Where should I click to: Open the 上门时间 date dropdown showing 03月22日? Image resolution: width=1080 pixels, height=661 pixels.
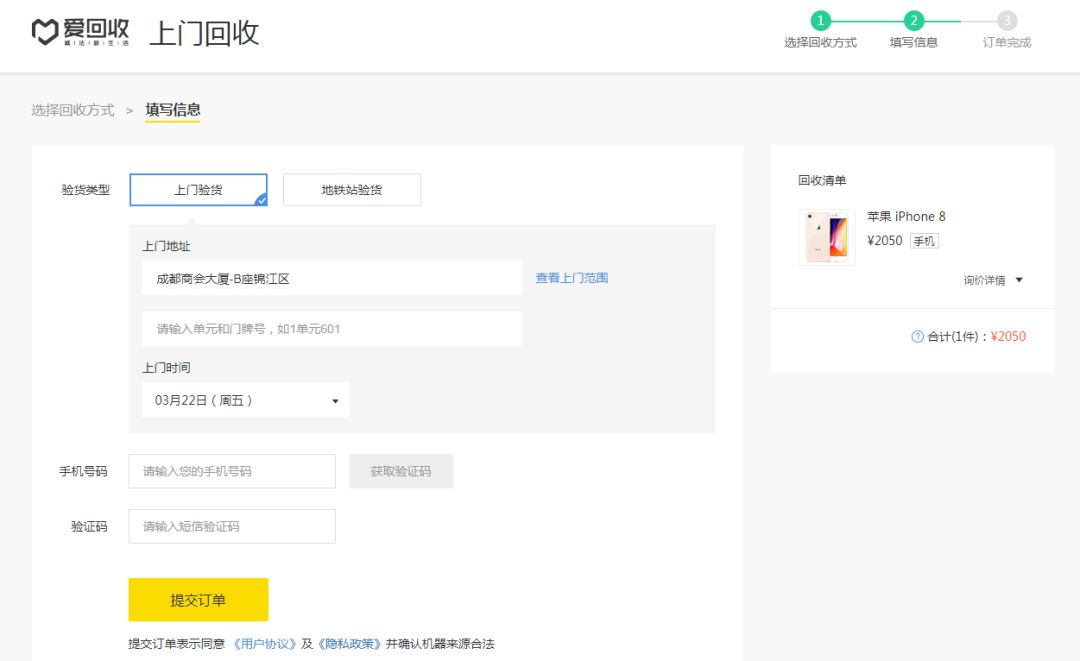tap(245, 399)
